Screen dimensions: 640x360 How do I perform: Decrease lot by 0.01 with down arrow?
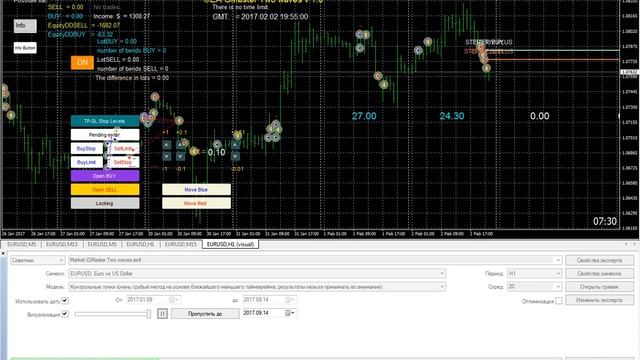(x=235, y=156)
